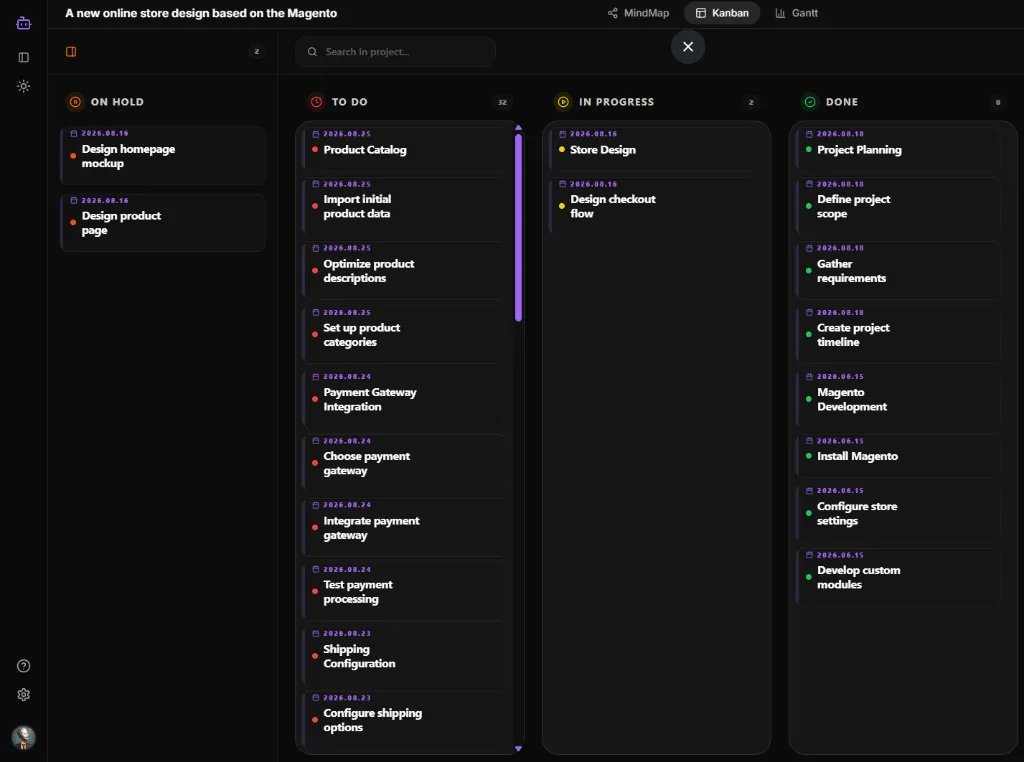The image size is (1024, 762).
Task: Open Import initial product data card
Action: point(403,206)
